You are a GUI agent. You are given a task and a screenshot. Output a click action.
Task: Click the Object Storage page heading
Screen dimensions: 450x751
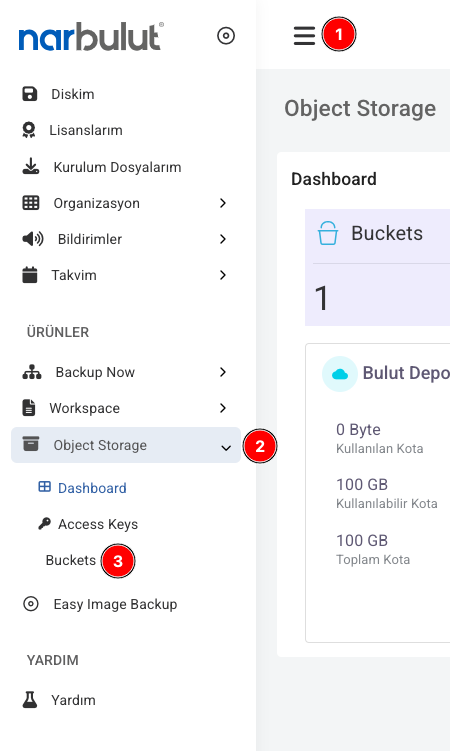pos(360,108)
